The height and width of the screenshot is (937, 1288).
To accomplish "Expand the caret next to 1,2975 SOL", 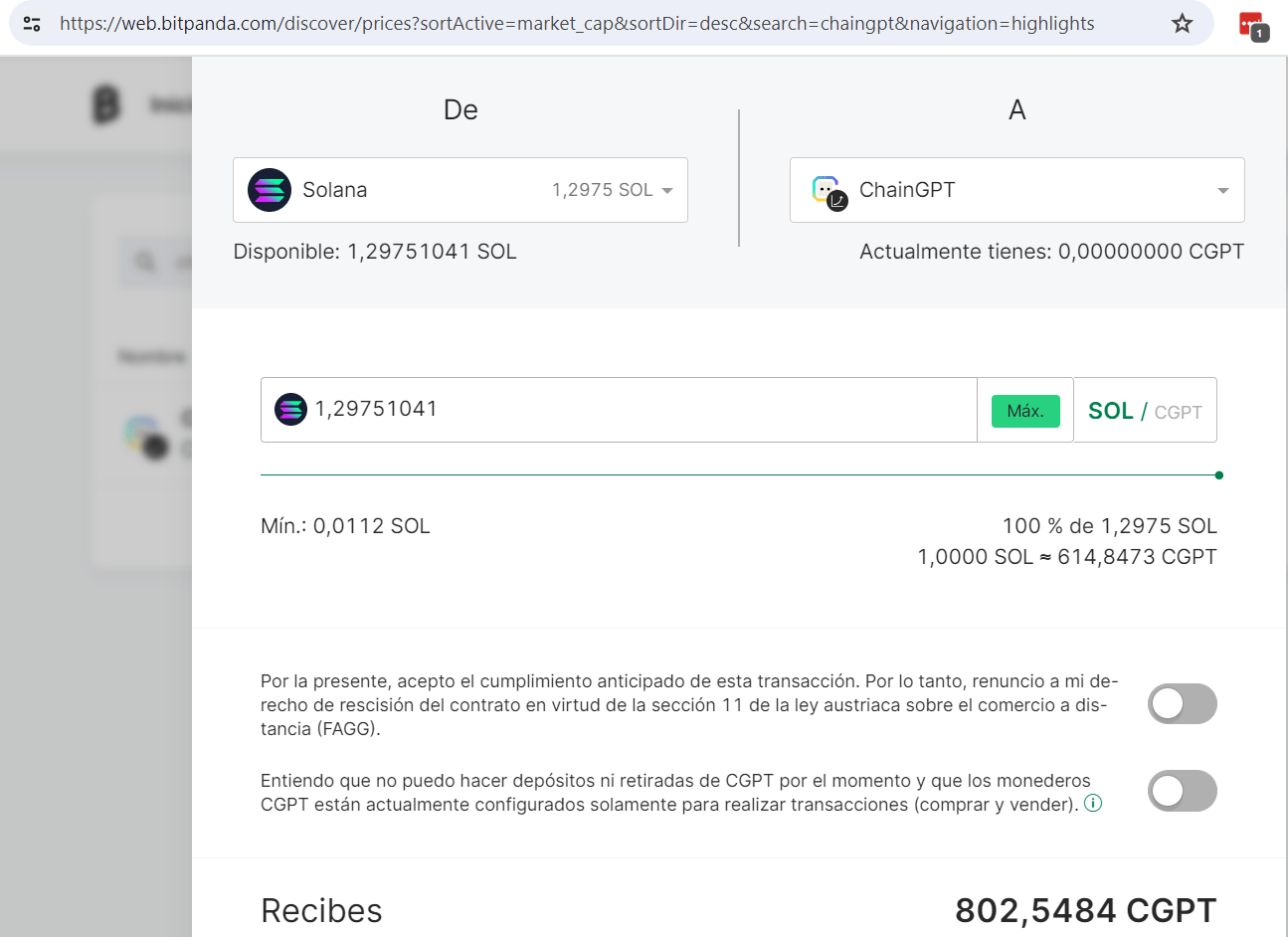I will [x=667, y=191].
